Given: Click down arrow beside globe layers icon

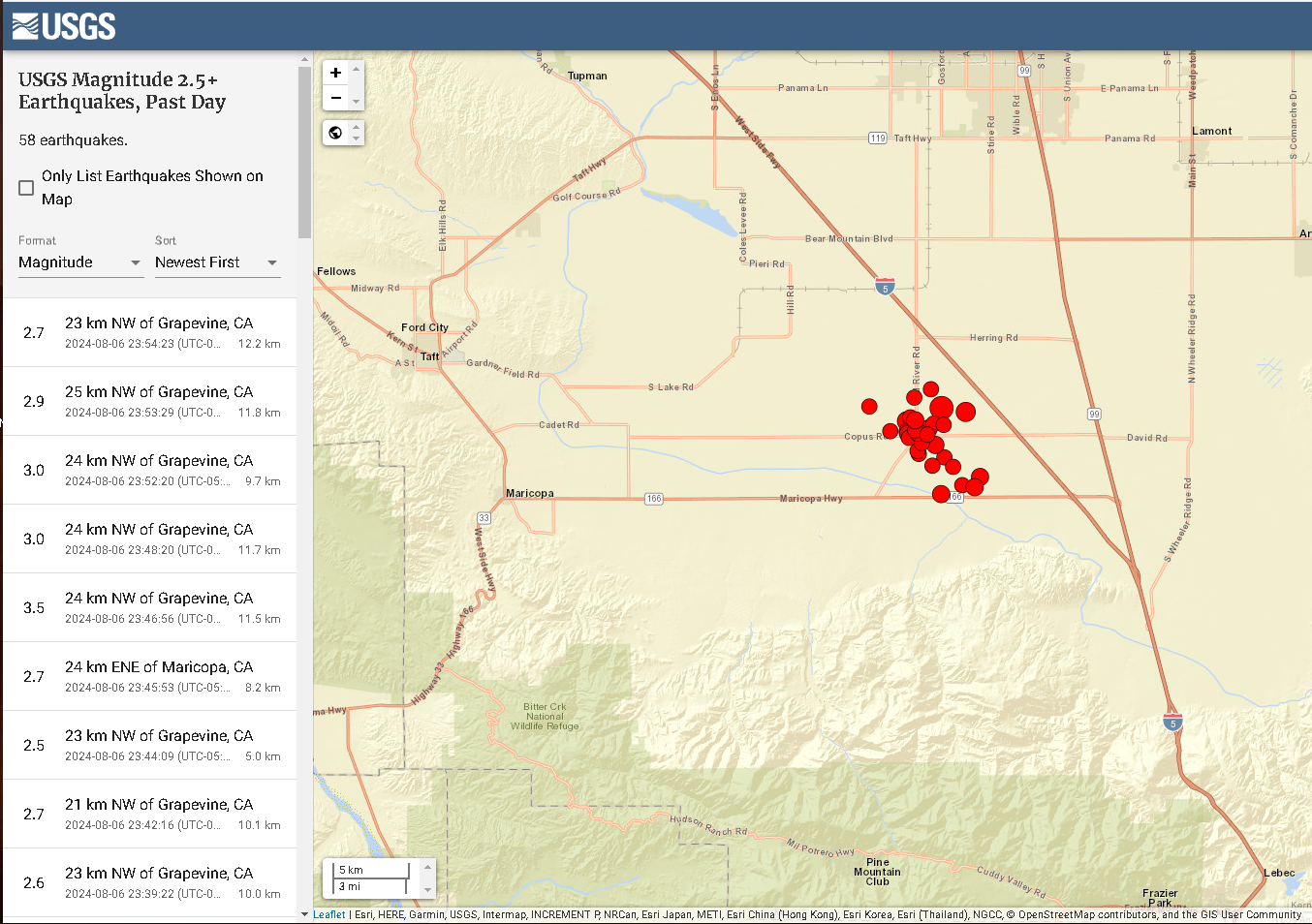Looking at the screenshot, I should coord(357,139).
